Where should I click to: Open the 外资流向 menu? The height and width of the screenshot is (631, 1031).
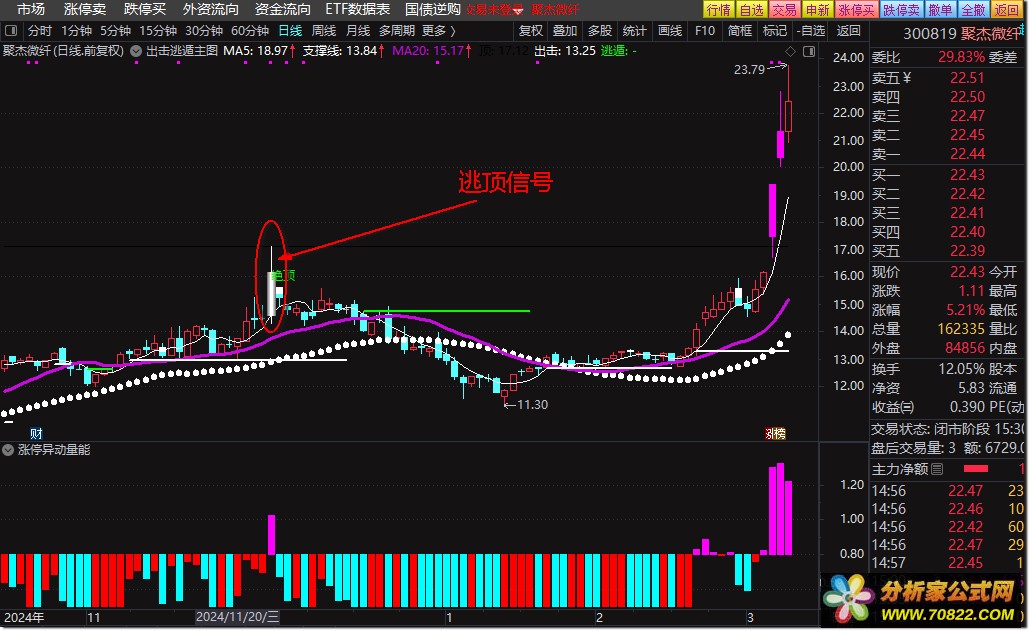click(x=210, y=9)
